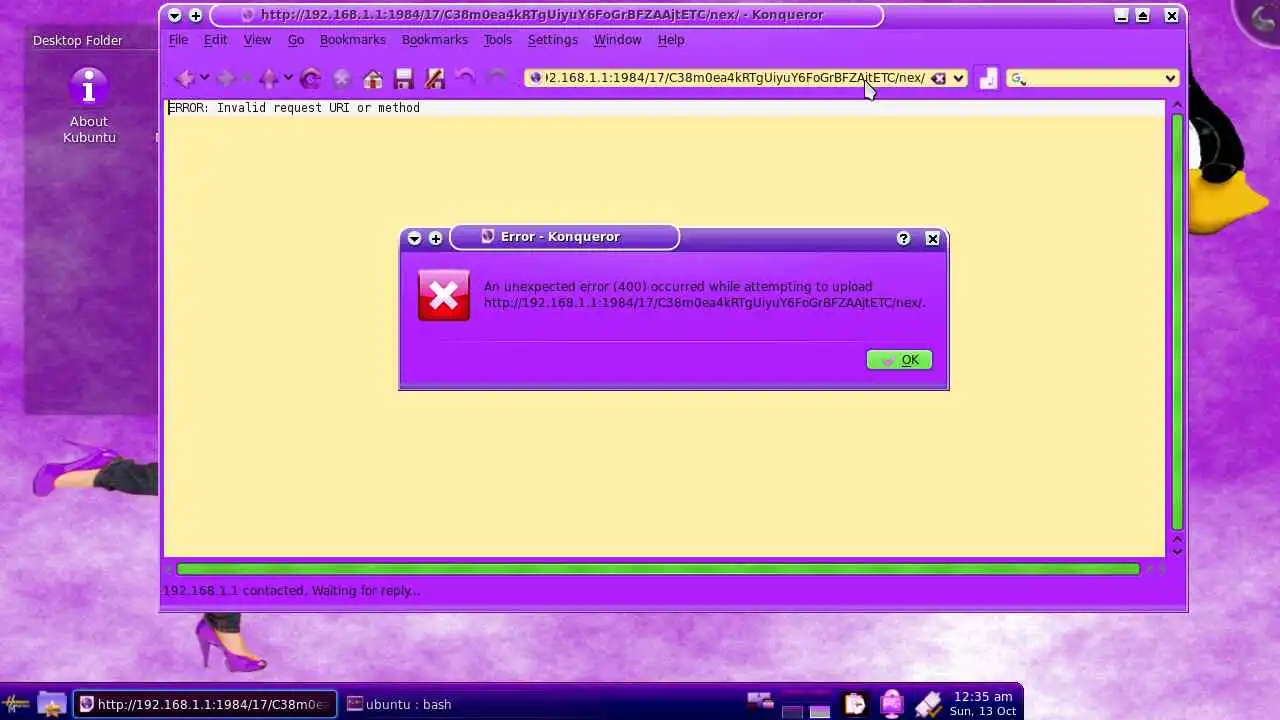Click the 'ERROR: Invalid request URI or method' text

pyautogui.click(x=294, y=107)
